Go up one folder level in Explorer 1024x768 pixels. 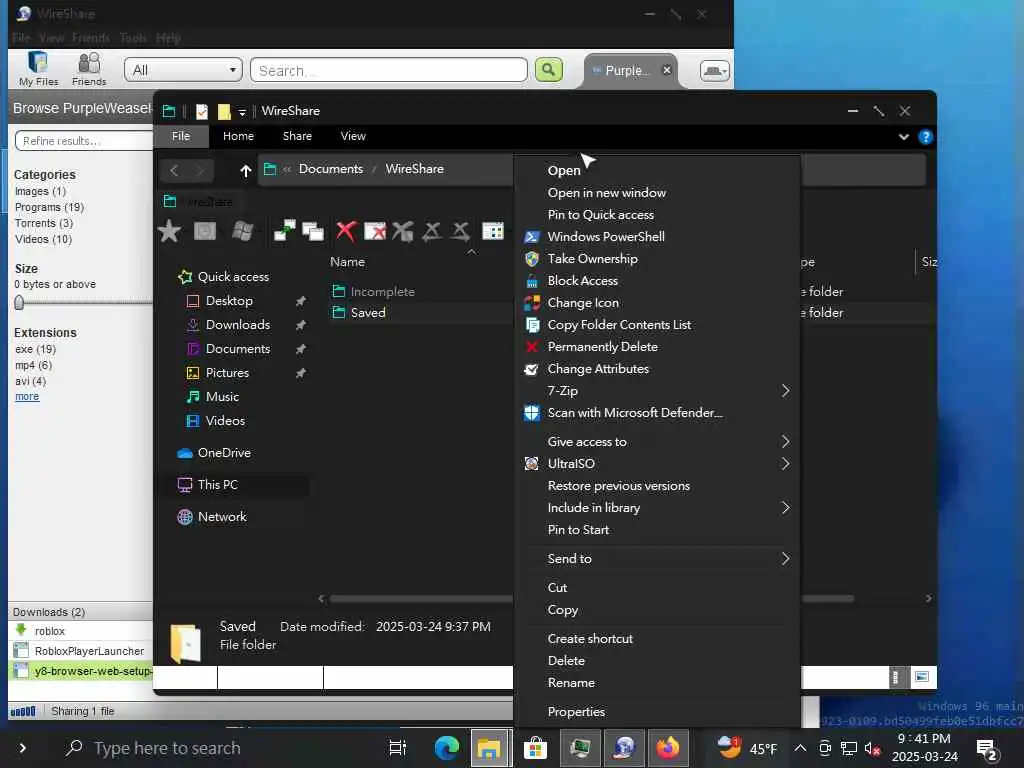point(246,170)
